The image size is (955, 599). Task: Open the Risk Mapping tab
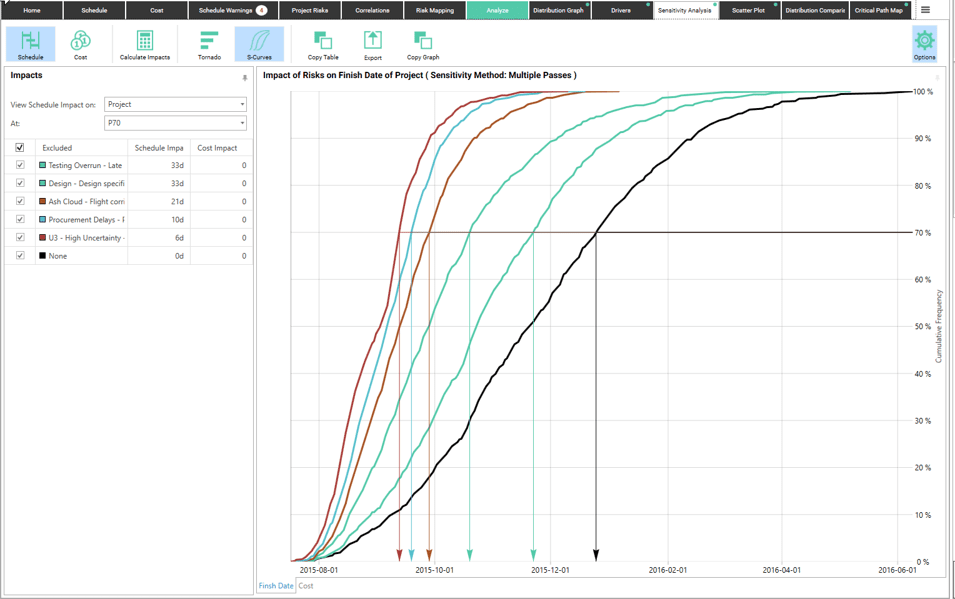pos(430,10)
